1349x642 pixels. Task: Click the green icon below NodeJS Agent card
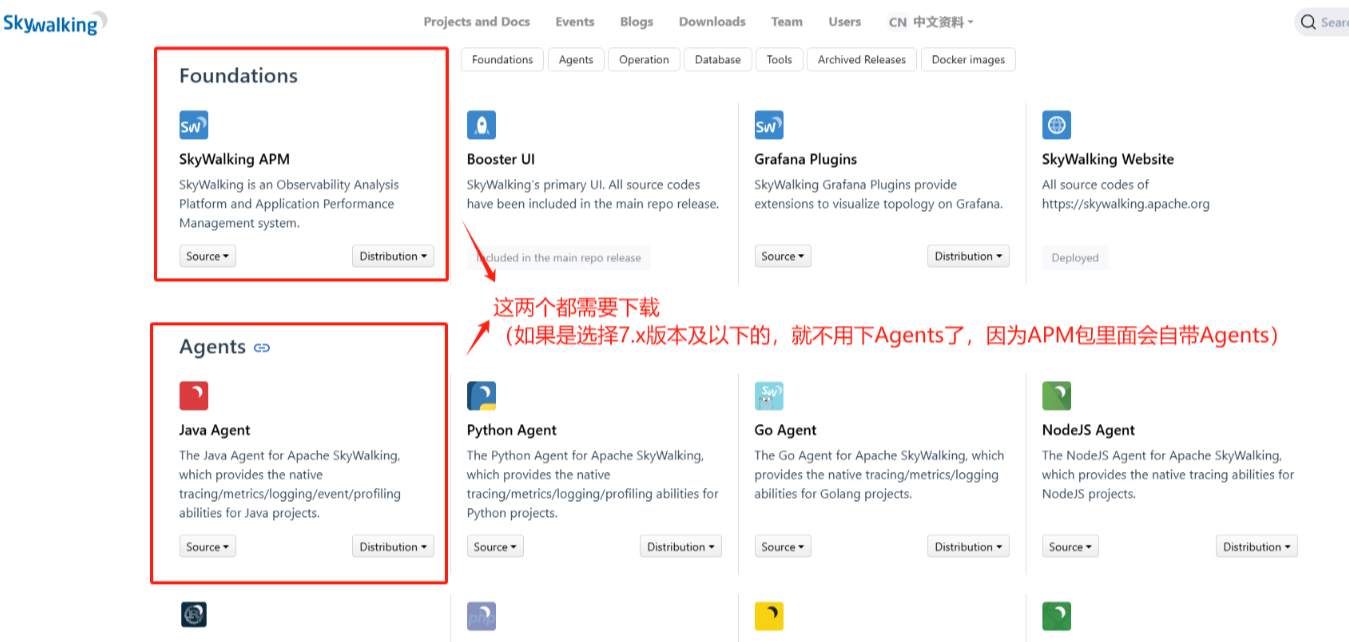(x=1057, y=616)
